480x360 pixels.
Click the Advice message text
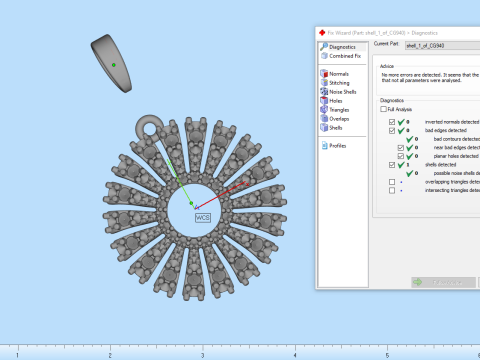point(430,78)
